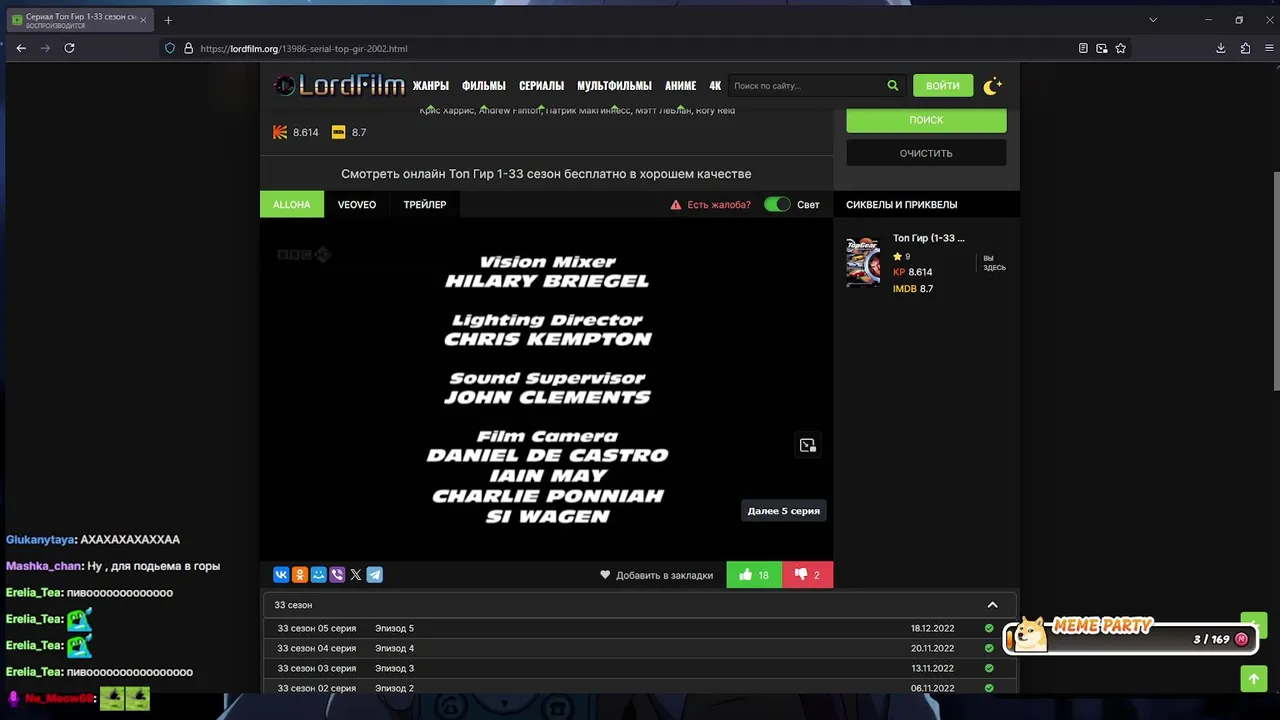Open reader view icon in address bar
Screen dimensions: 1280x720
[x=1083, y=48]
